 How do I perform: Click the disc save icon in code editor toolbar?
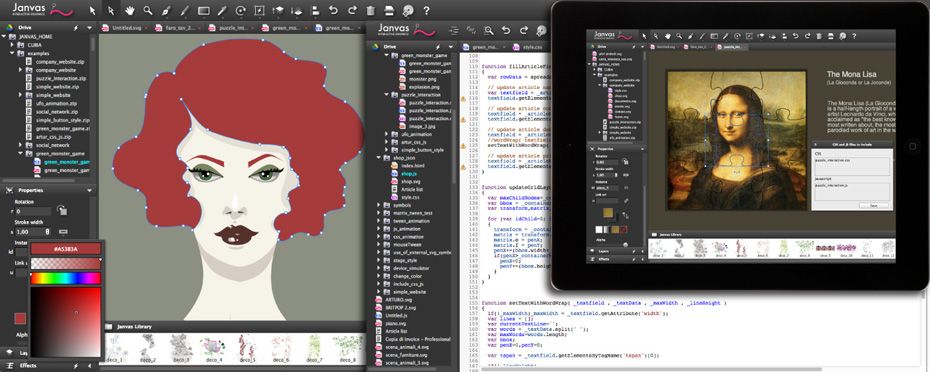point(541,30)
